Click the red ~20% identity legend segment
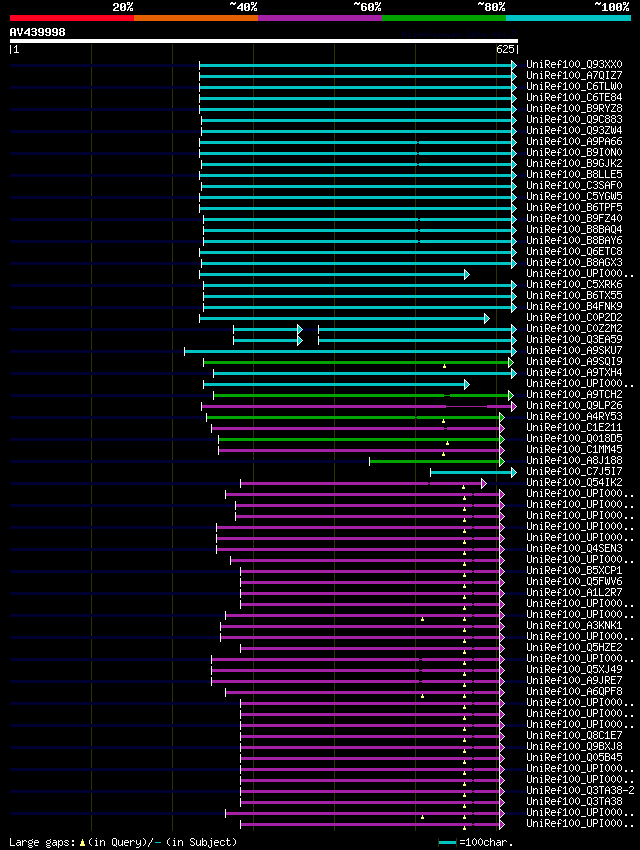The width and height of the screenshot is (640, 850). click(x=72, y=18)
